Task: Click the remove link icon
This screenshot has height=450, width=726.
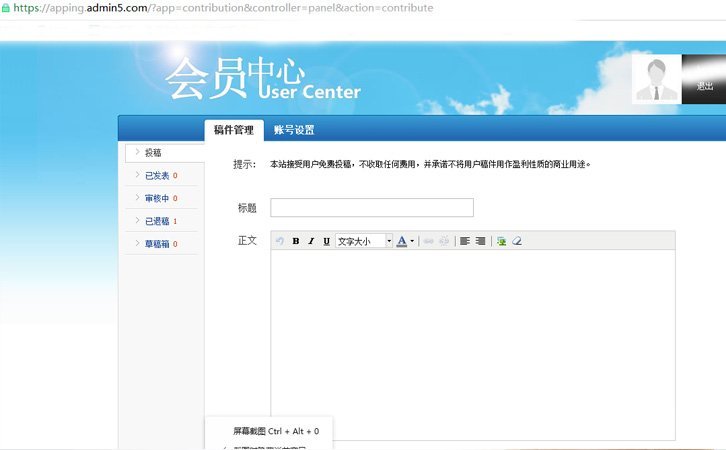Action: (x=444, y=241)
